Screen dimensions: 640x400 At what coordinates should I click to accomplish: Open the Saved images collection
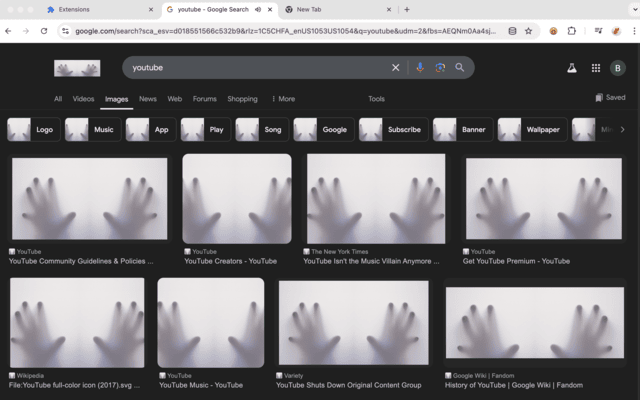pyautogui.click(x=610, y=98)
